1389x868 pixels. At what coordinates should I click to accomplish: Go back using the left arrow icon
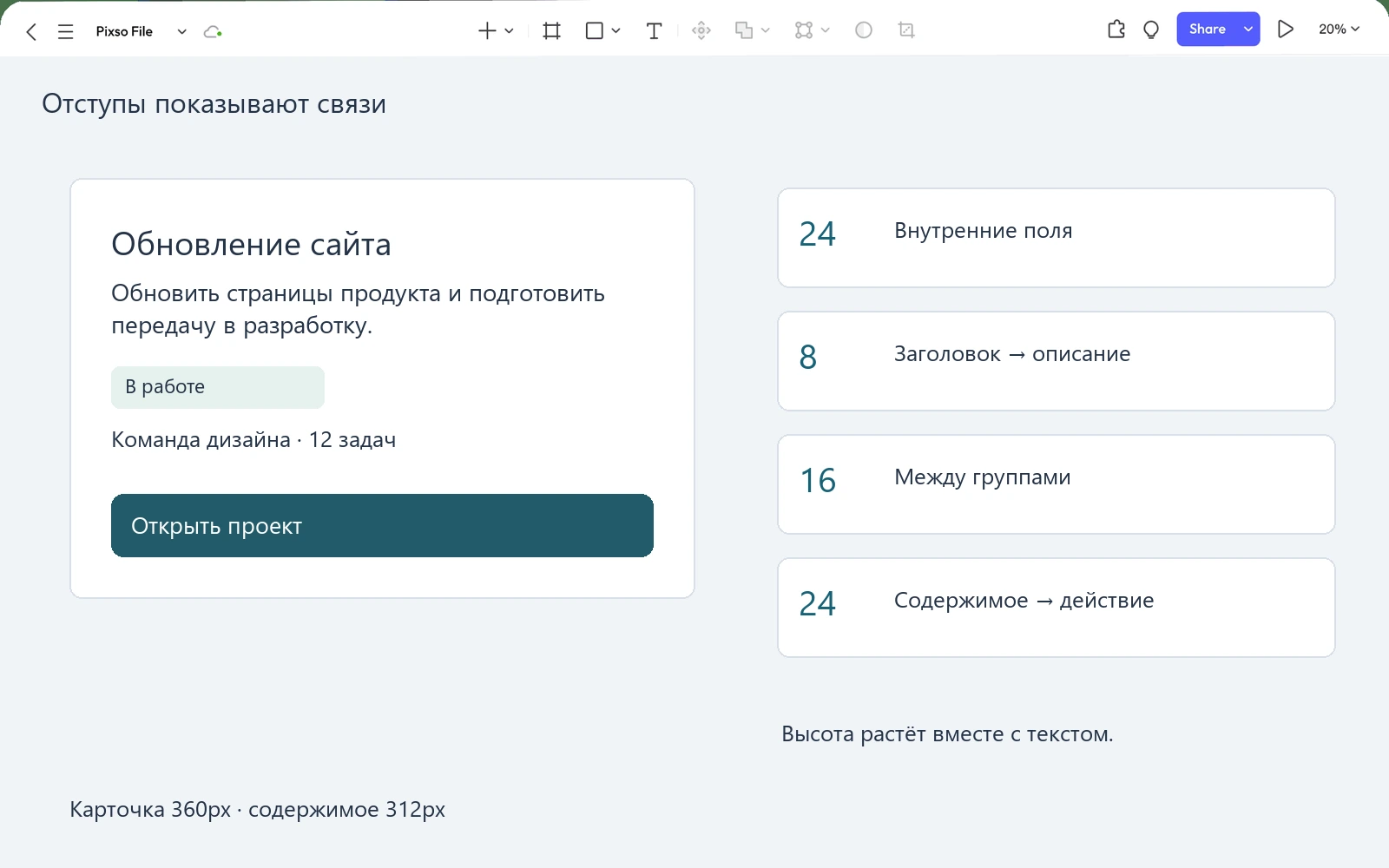click(x=31, y=32)
